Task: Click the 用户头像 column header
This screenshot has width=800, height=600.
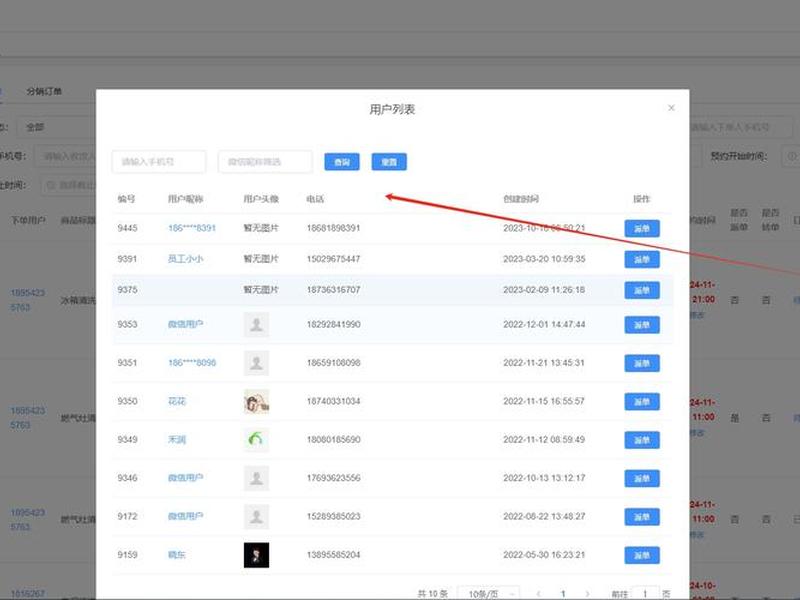Action: pos(261,199)
